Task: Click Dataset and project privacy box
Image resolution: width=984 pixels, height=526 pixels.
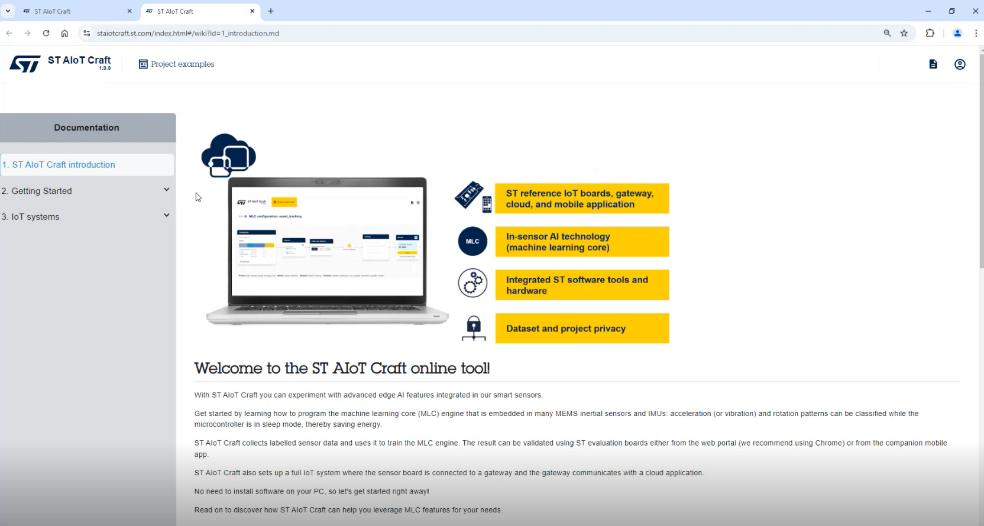Action: click(582, 328)
